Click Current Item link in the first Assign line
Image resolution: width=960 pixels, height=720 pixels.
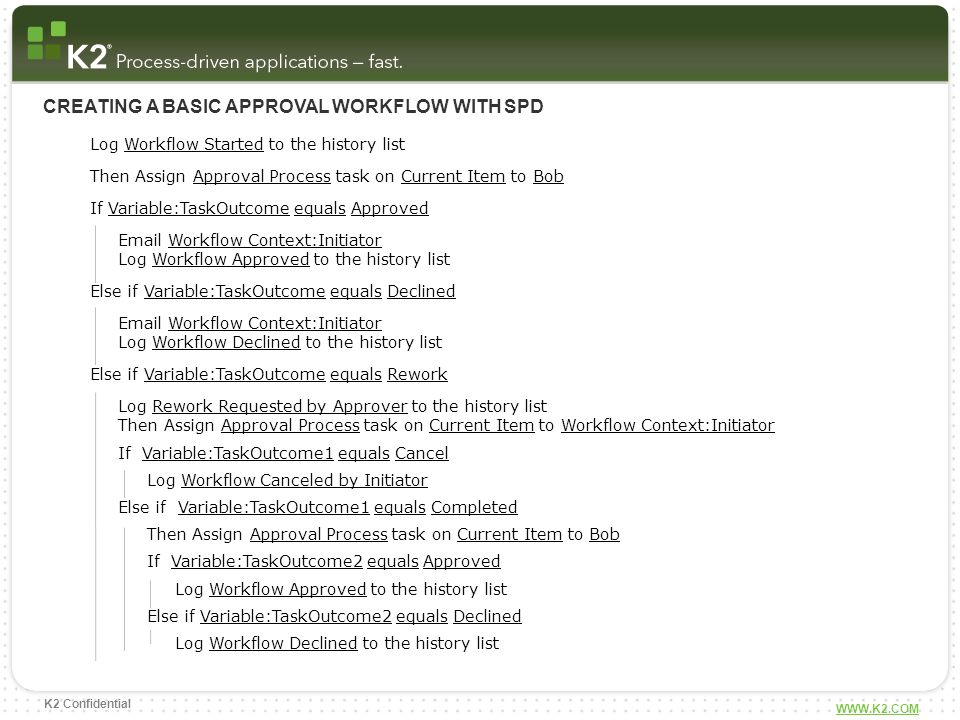[453, 176]
